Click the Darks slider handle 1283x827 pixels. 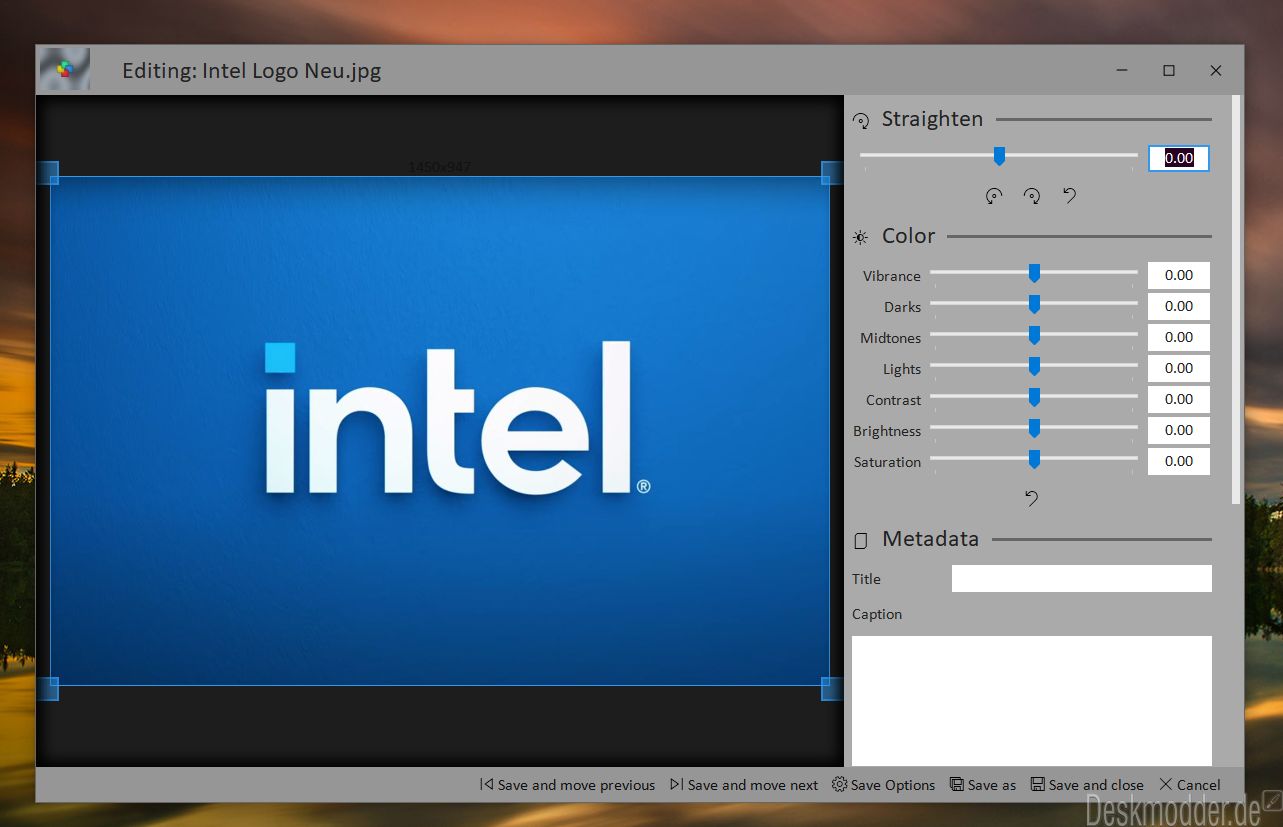tap(1034, 304)
